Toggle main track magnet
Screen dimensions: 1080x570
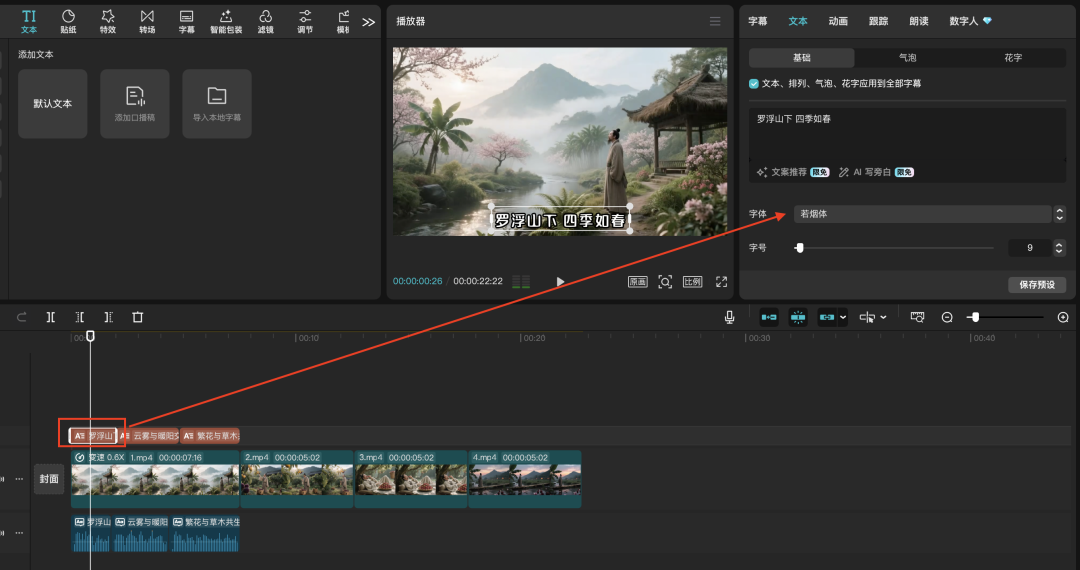pos(769,317)
